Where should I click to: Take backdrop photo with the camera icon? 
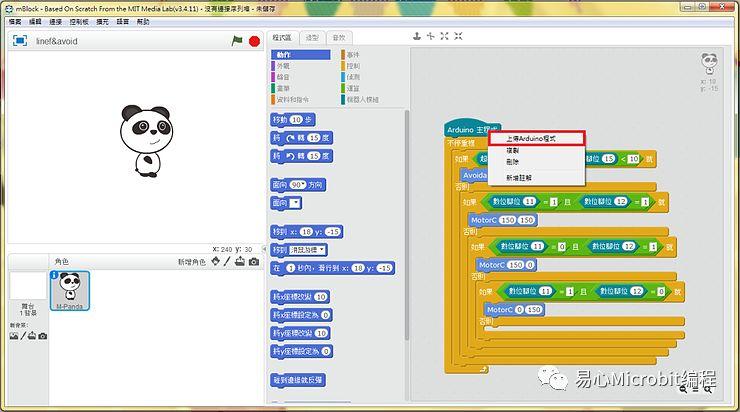click(x=42, y=336)
